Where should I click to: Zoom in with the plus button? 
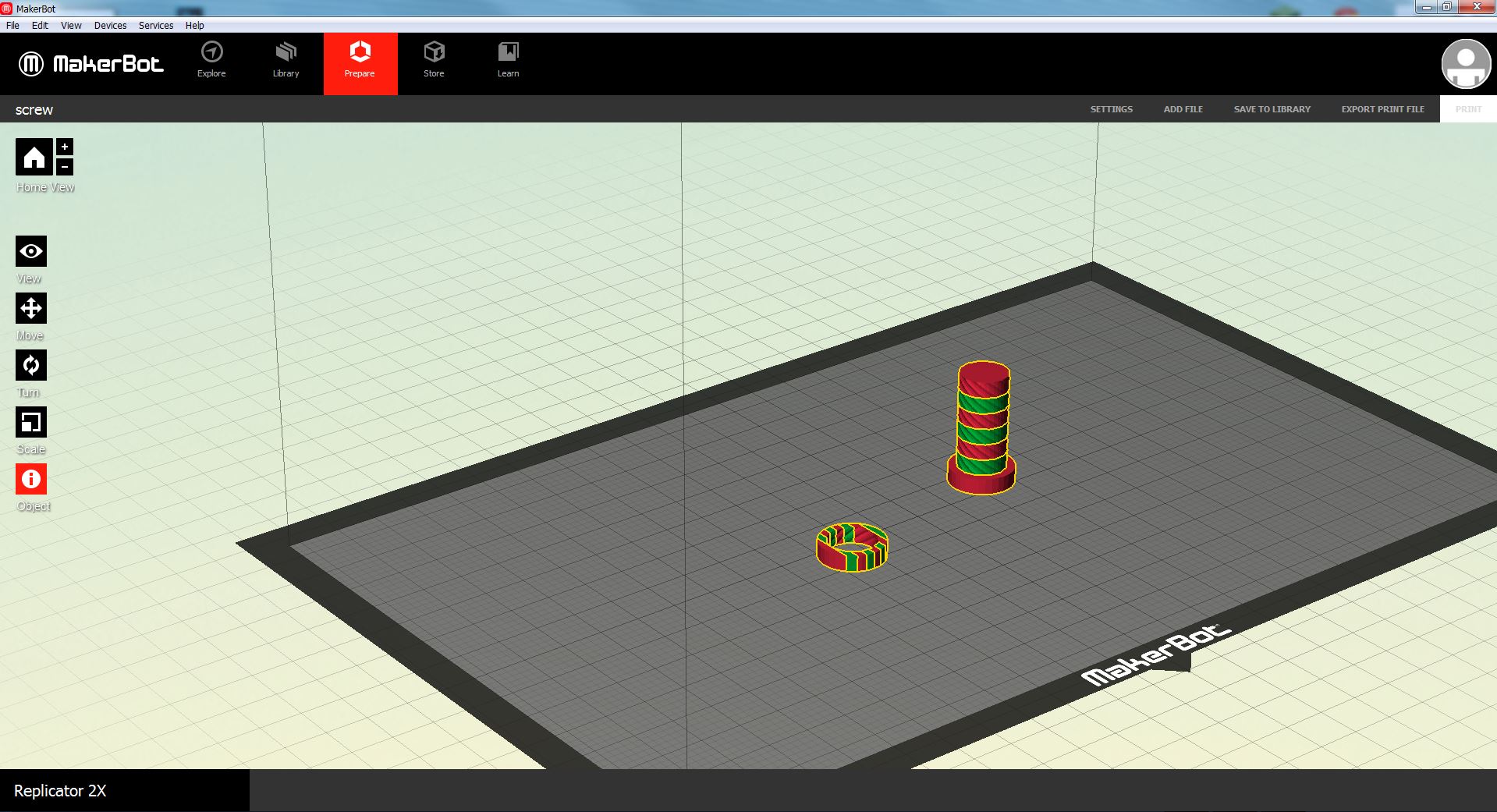coord(65,147)
